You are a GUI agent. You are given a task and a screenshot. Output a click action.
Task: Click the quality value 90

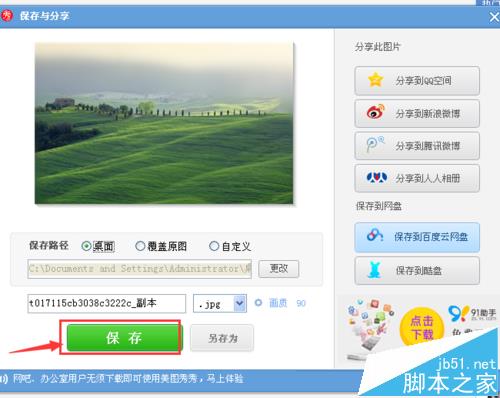coord(301,303)
